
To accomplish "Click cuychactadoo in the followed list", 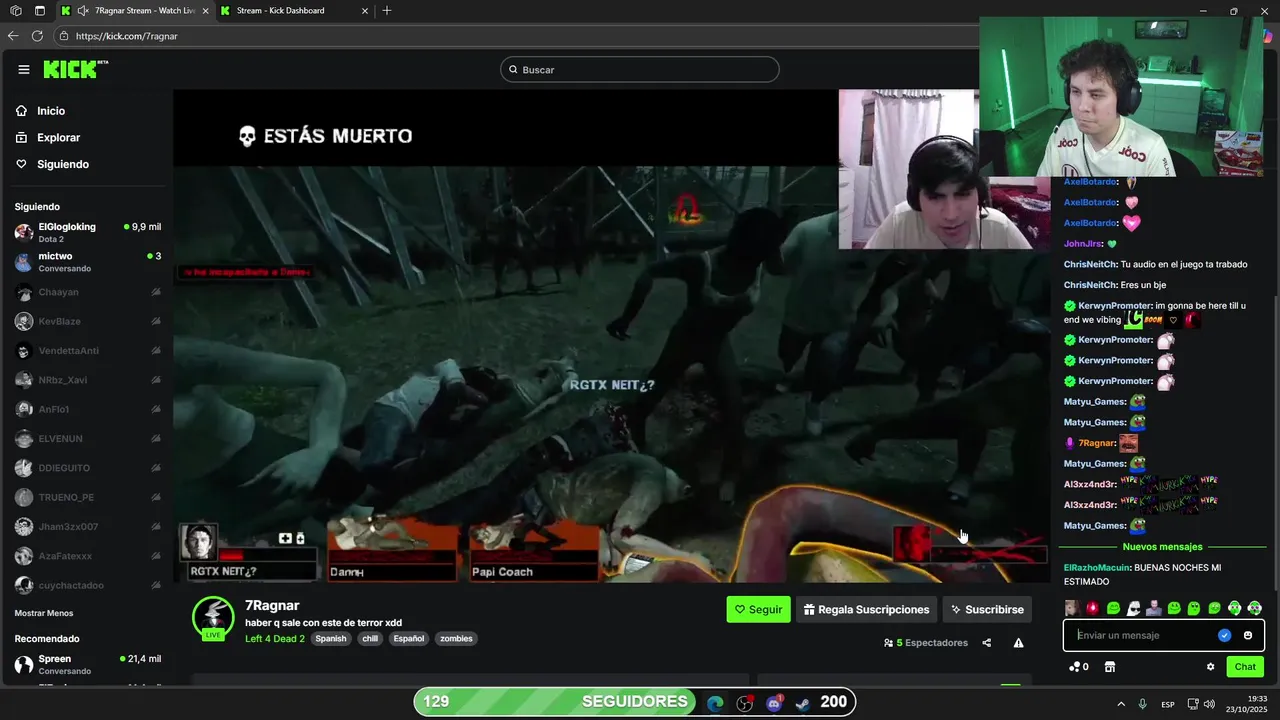I will tap(88, 585).
